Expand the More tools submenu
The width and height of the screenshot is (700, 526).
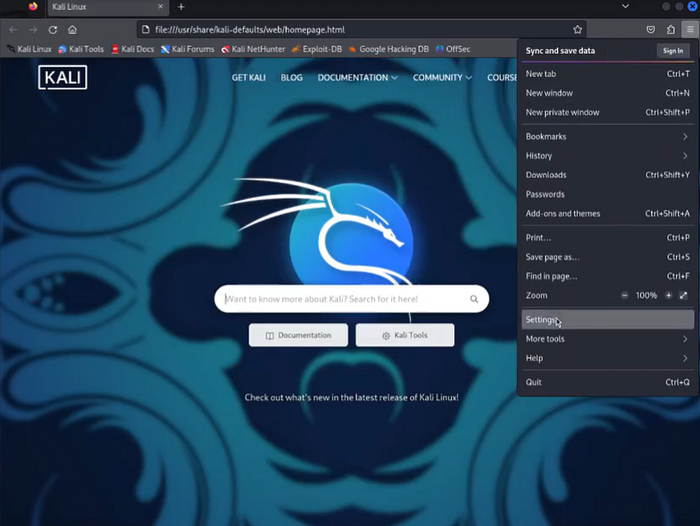[608, 338]
